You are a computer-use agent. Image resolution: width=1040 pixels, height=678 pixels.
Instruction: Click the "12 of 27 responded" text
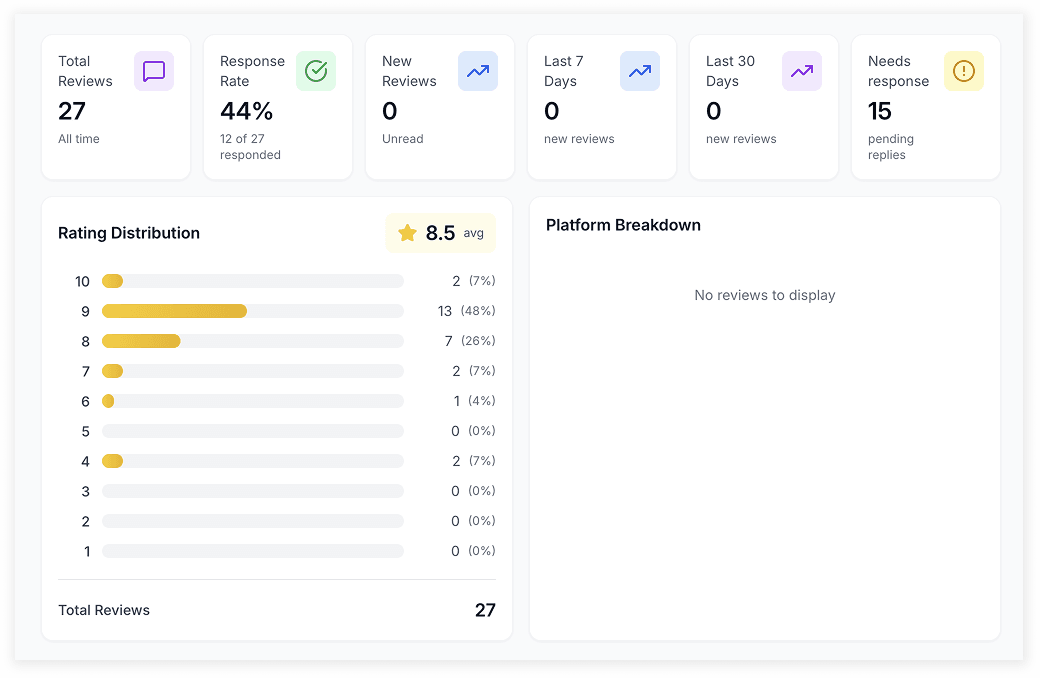coord(250,147)
